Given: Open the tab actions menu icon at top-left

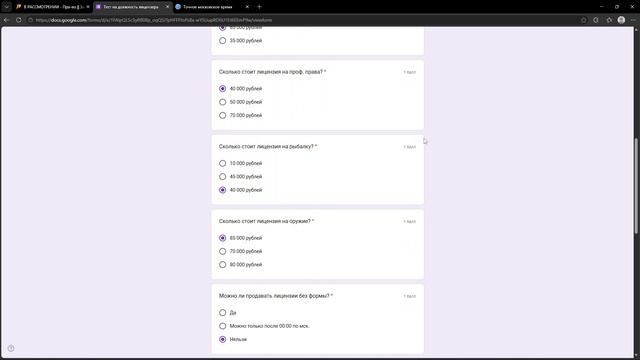Looking at the screenshot, I should (7, 7).
